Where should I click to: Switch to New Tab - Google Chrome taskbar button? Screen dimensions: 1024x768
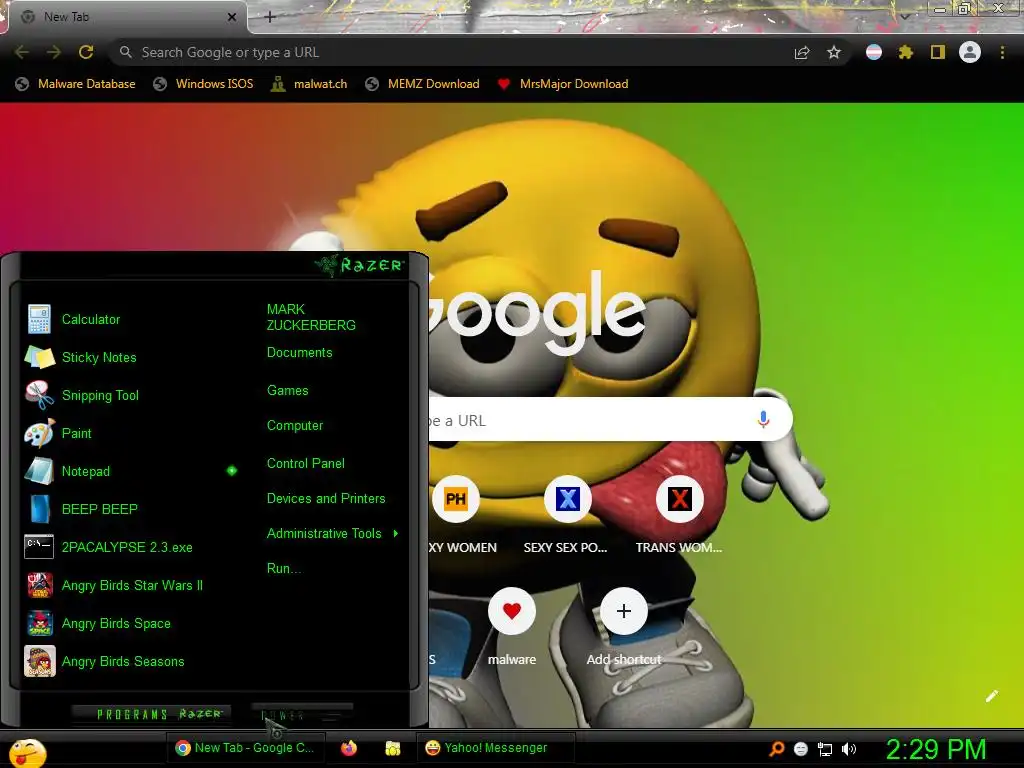point(245,748)
